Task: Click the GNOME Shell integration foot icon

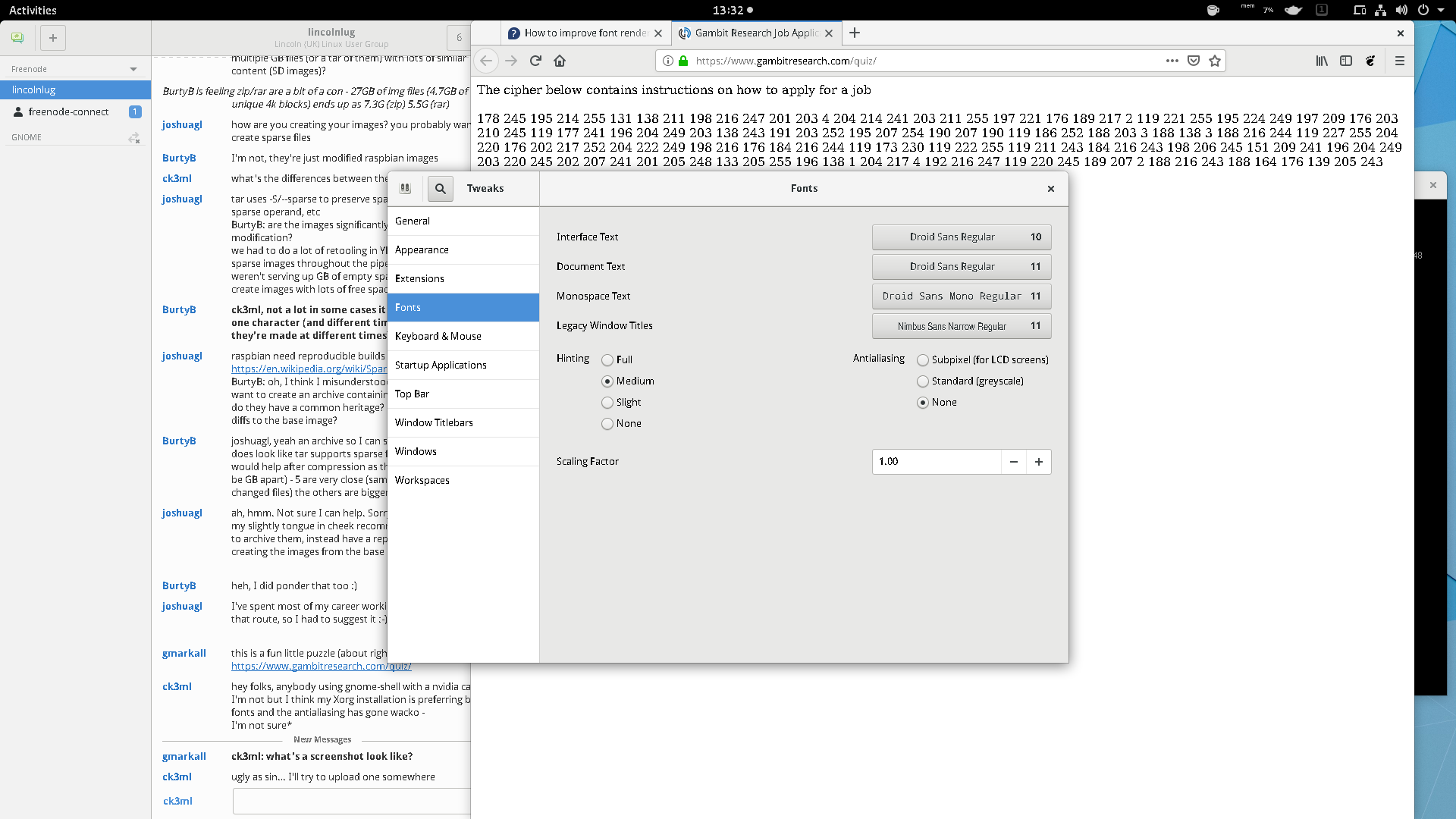Action: 1370,61
